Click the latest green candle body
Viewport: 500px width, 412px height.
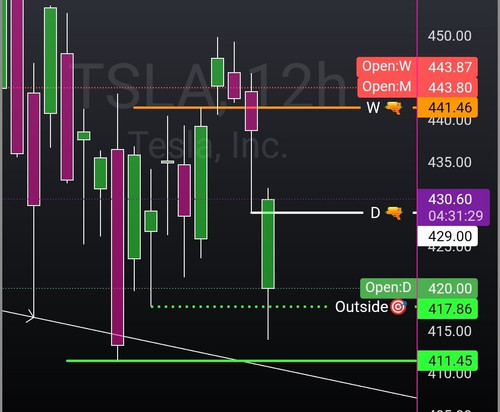click(268, 244)
